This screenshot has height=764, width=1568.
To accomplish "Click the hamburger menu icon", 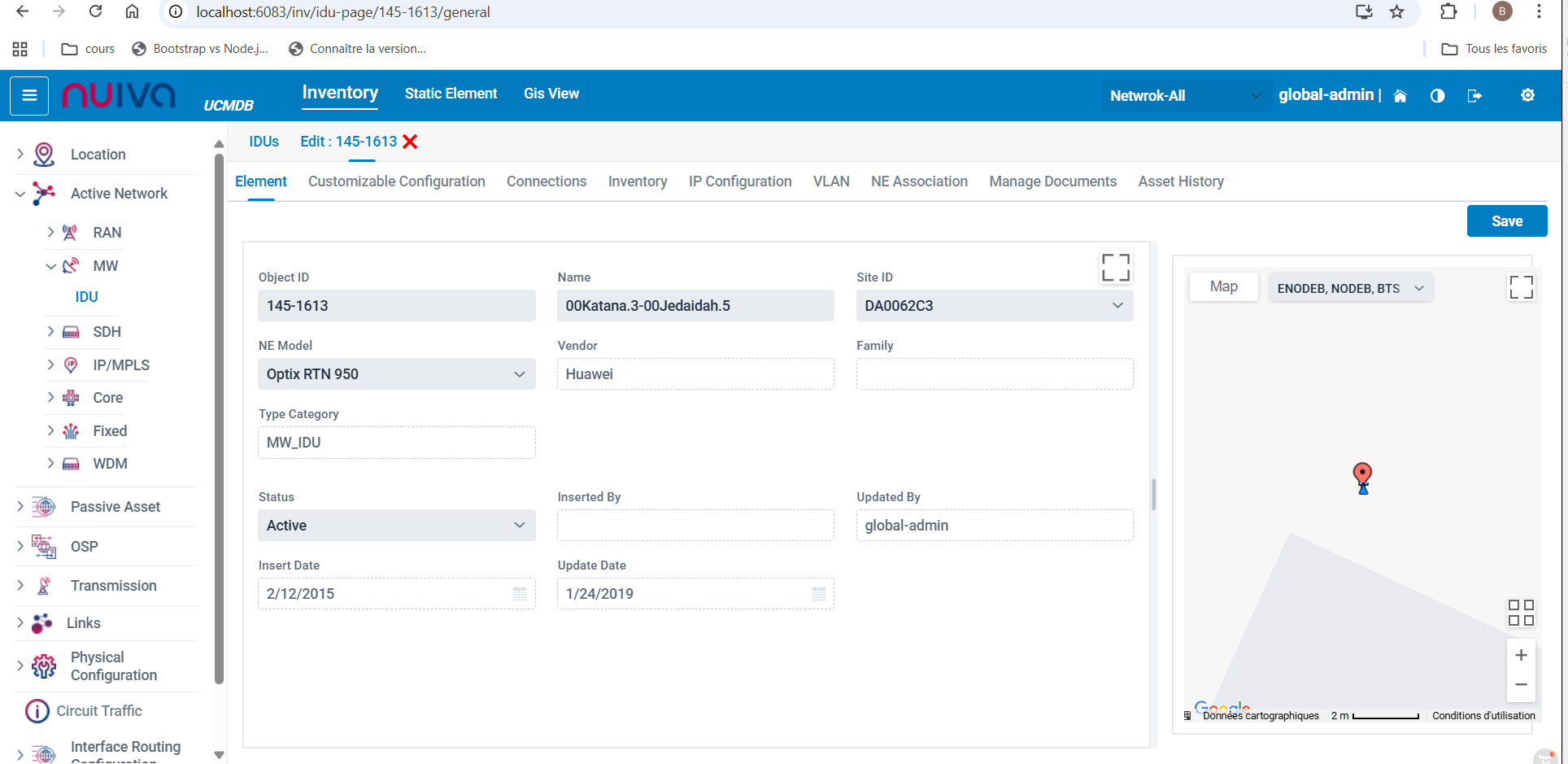I will pos(29,96).
